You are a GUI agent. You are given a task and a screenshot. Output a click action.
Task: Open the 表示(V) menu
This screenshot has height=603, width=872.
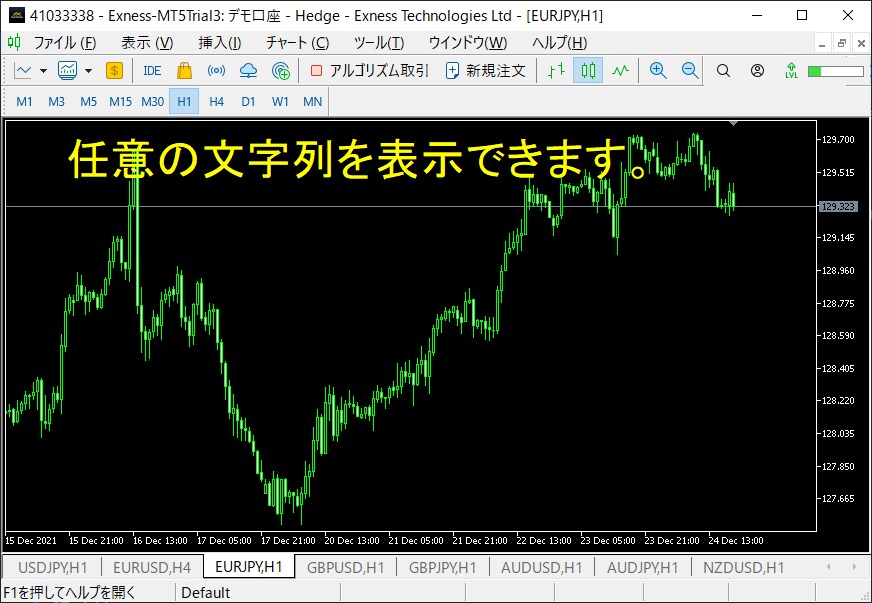point(147,43)
